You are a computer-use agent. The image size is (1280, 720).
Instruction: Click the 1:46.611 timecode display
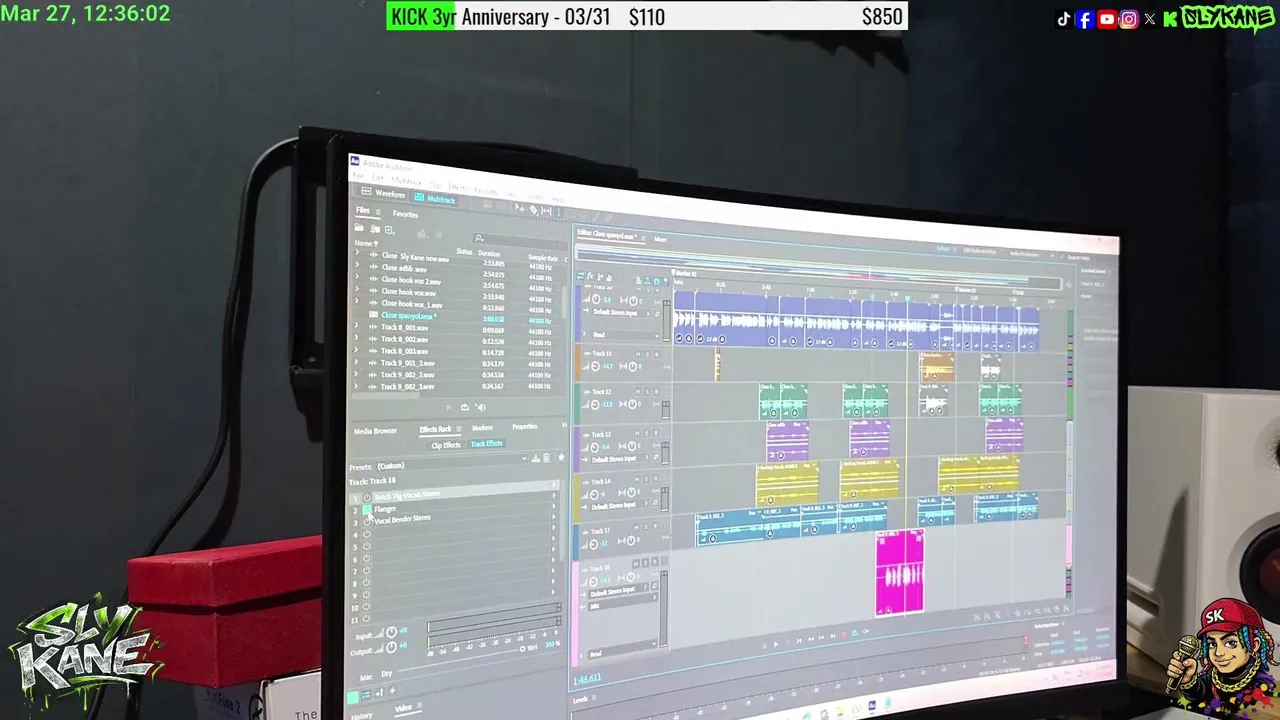[x=587, y=679]
